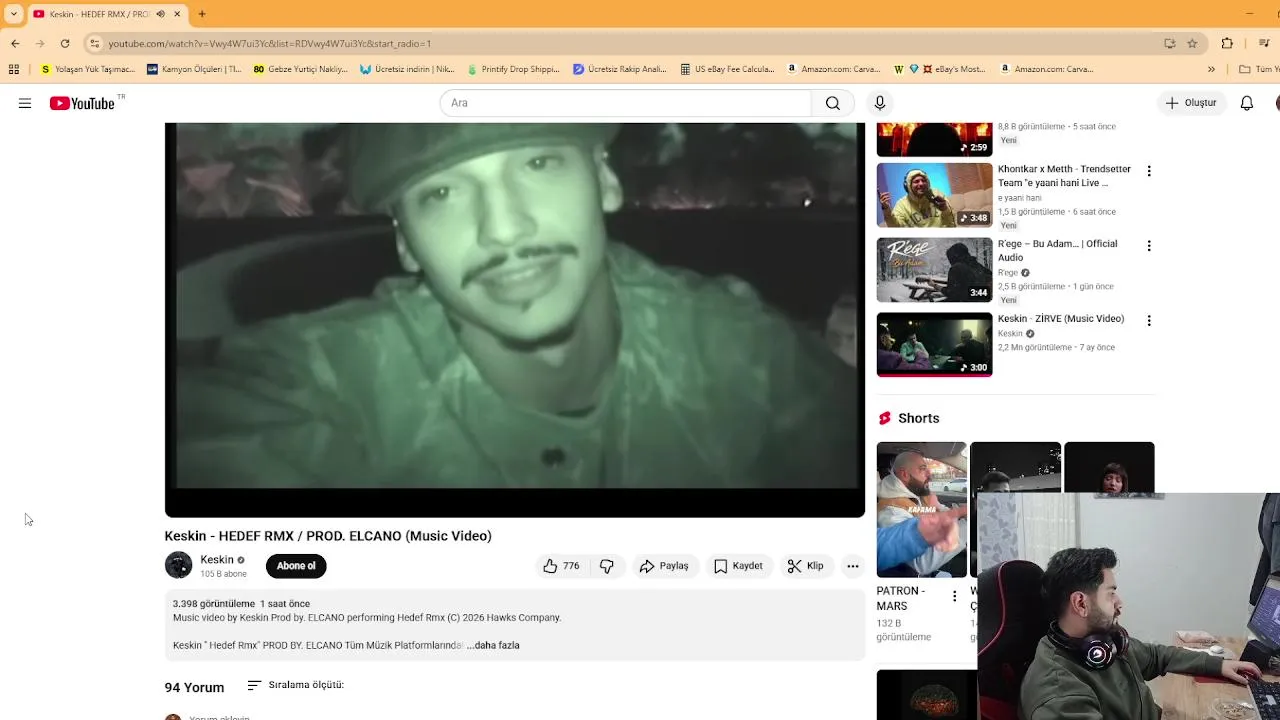Click Keskin ZİRVE (Music Video) title

click(x=1061, y=319)
